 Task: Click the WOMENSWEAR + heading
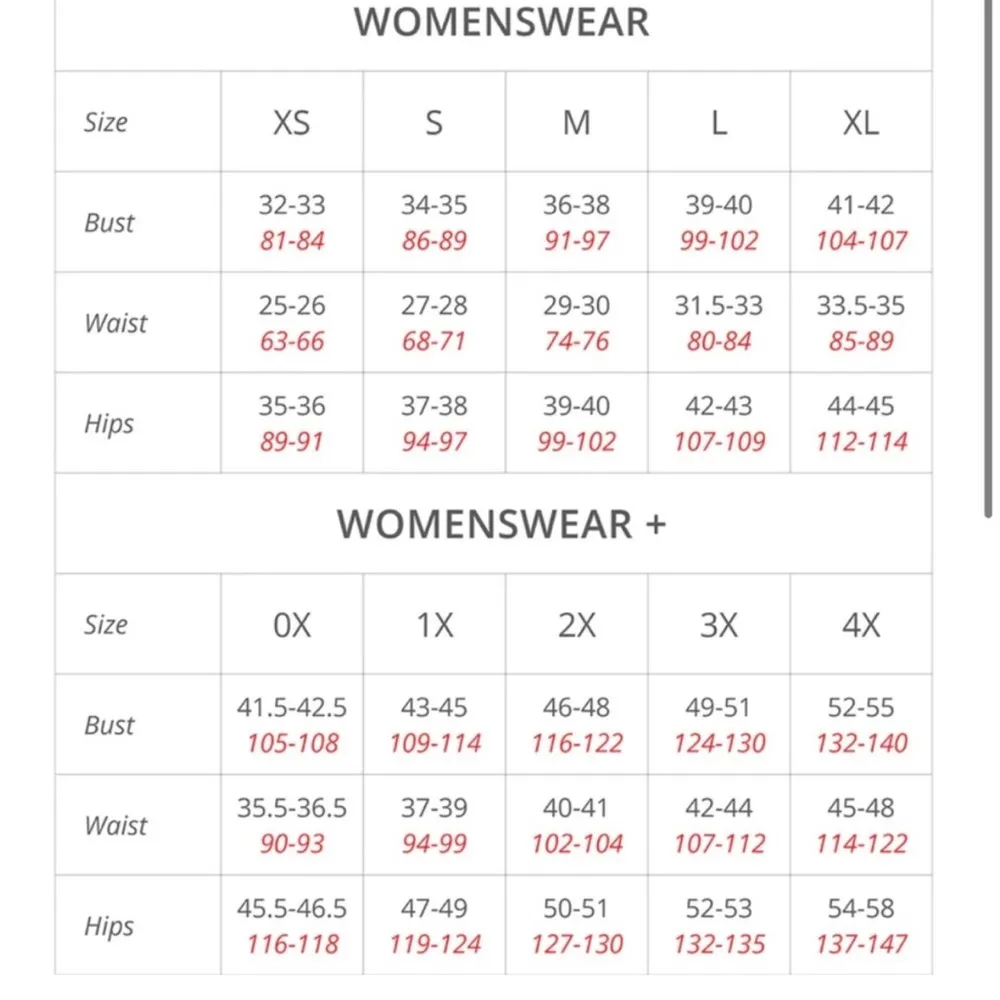click(501, 524)
